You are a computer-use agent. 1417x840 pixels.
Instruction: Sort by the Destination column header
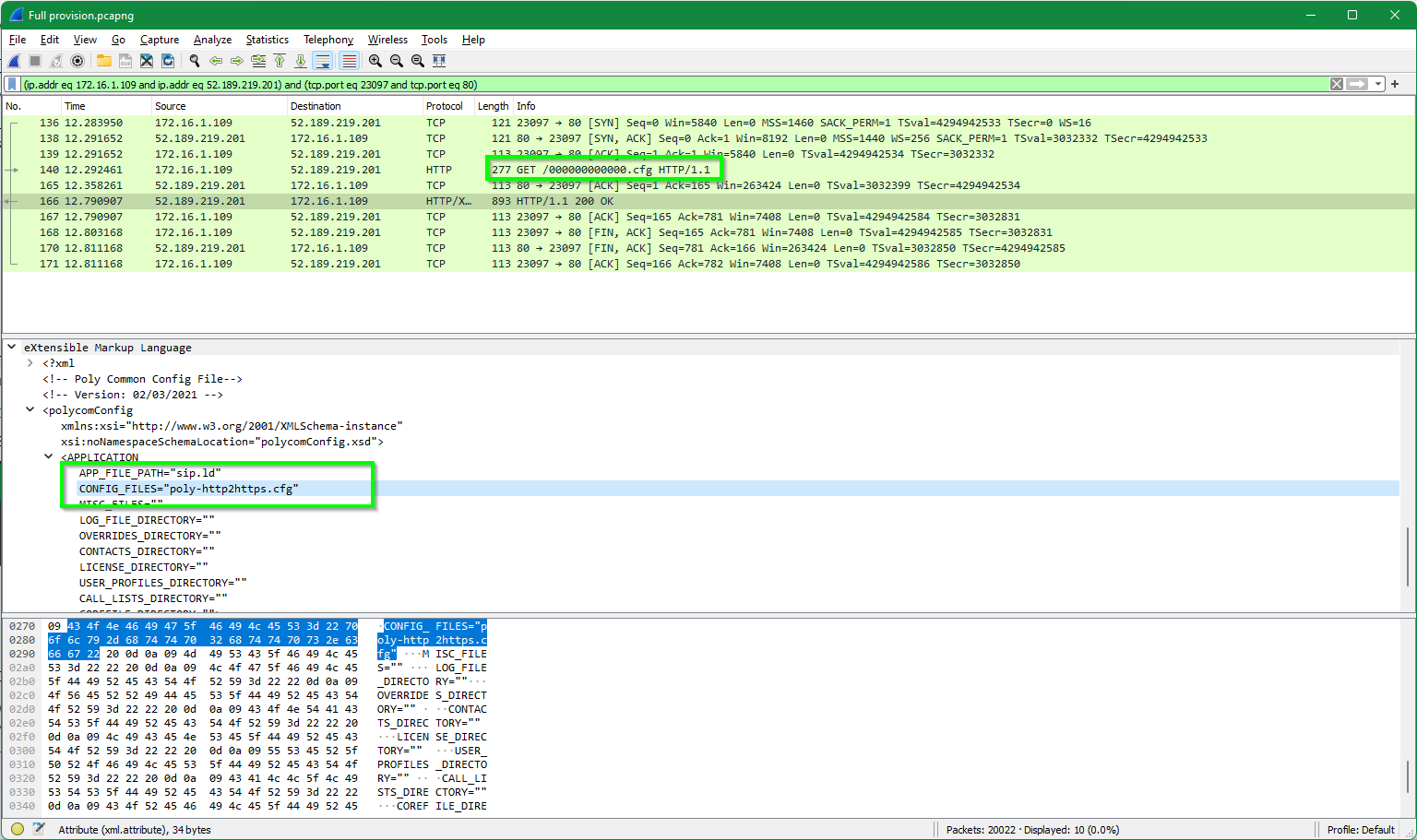click(354, 106)
